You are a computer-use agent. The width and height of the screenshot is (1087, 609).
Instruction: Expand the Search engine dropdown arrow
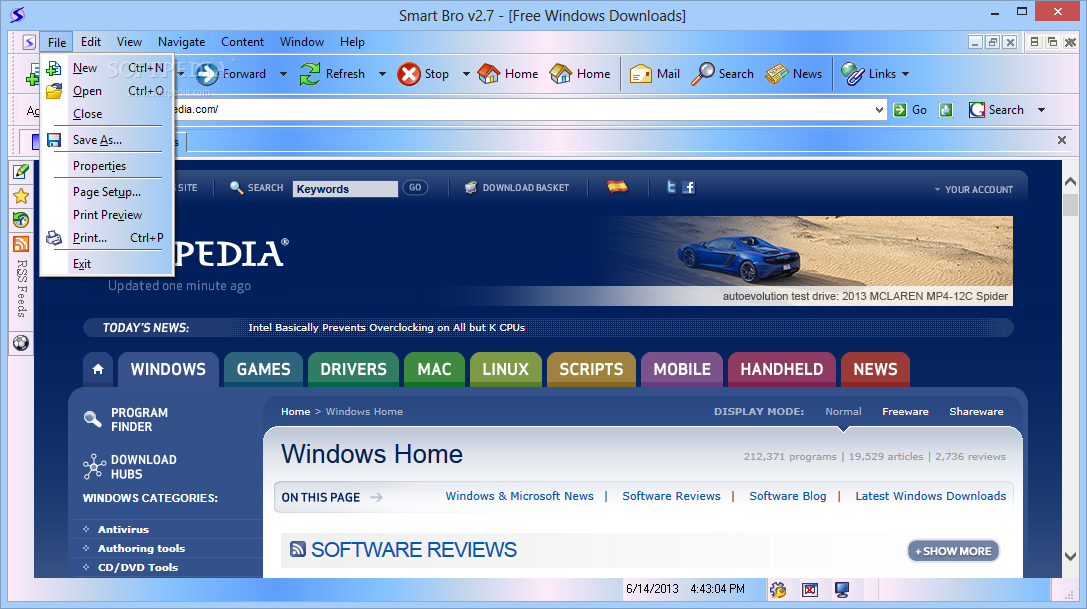pyautogui.click(x=1041, y=110)
